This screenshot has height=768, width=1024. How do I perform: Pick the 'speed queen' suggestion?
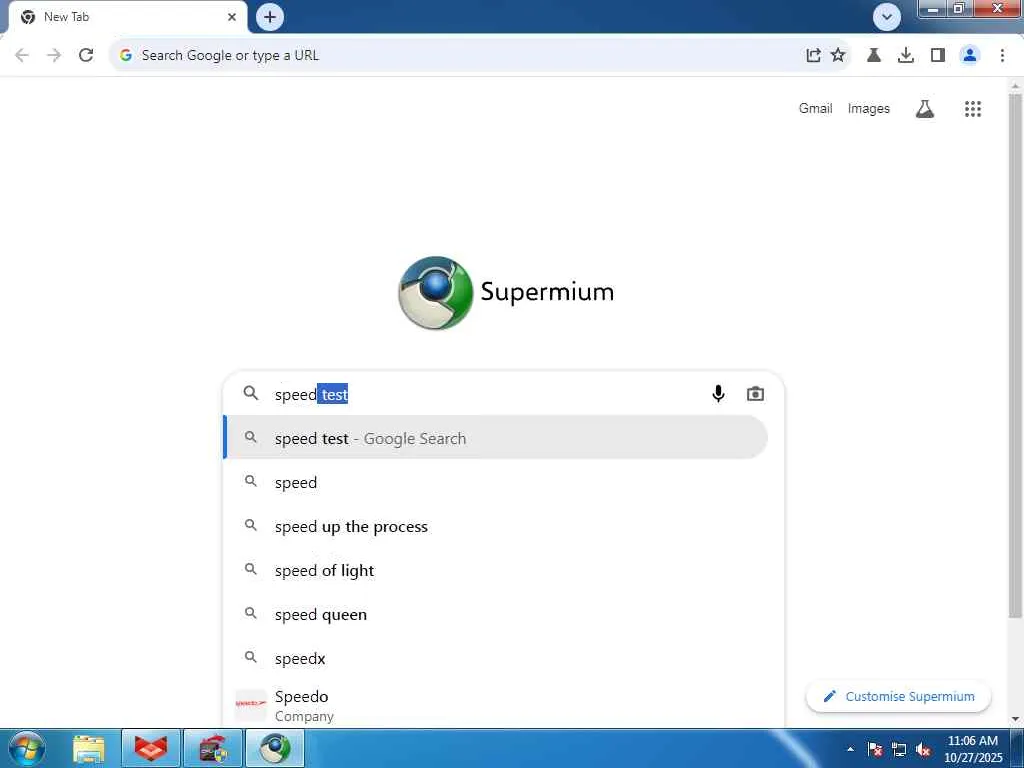tap(496, 614)
